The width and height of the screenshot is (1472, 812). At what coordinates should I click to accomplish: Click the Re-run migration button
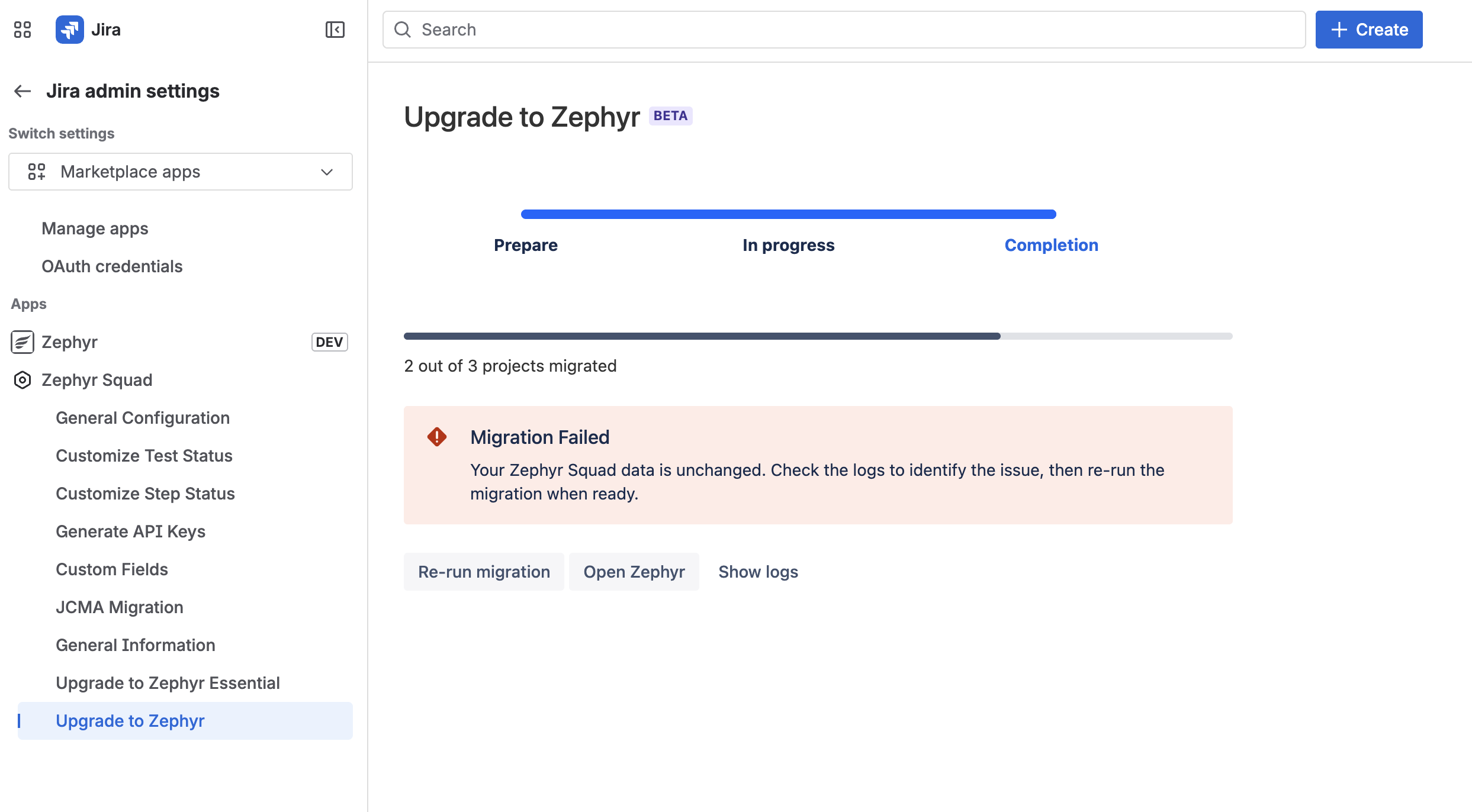484,572
